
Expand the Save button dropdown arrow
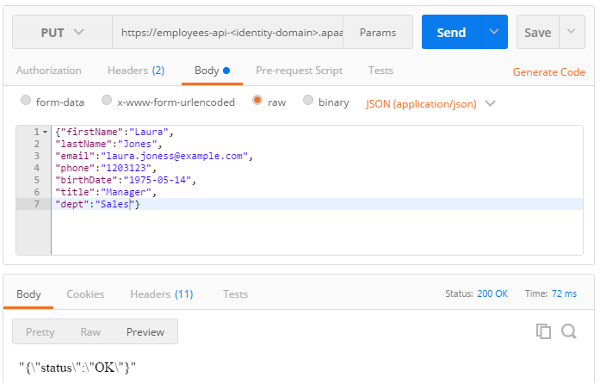[x=571, y=32]
